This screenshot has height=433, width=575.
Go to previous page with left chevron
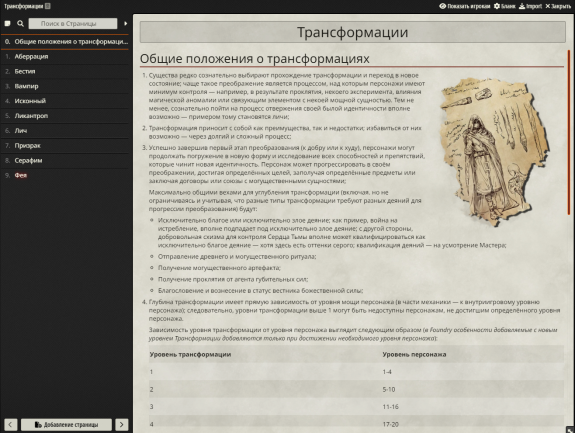coord(10,425)
